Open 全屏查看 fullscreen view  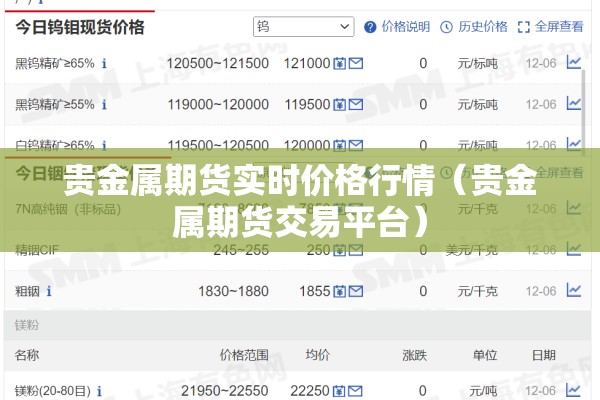559,27
